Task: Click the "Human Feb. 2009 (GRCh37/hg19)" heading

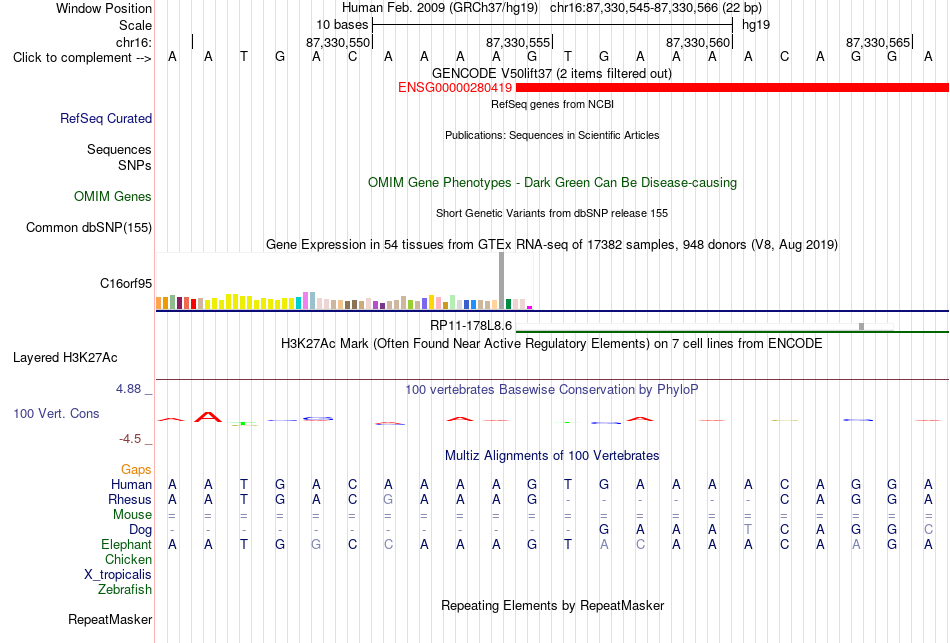Action: pos(440,8)
